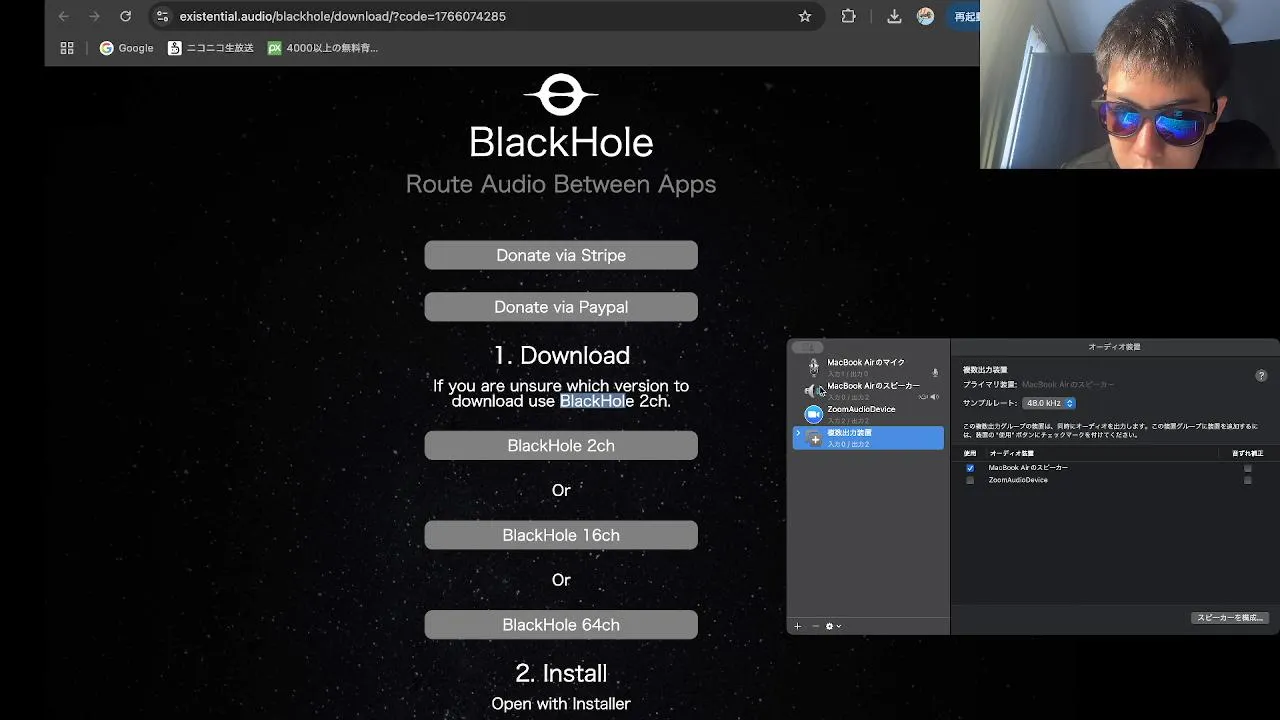Click the 再起動 update button in Chrome

[965, 16]
